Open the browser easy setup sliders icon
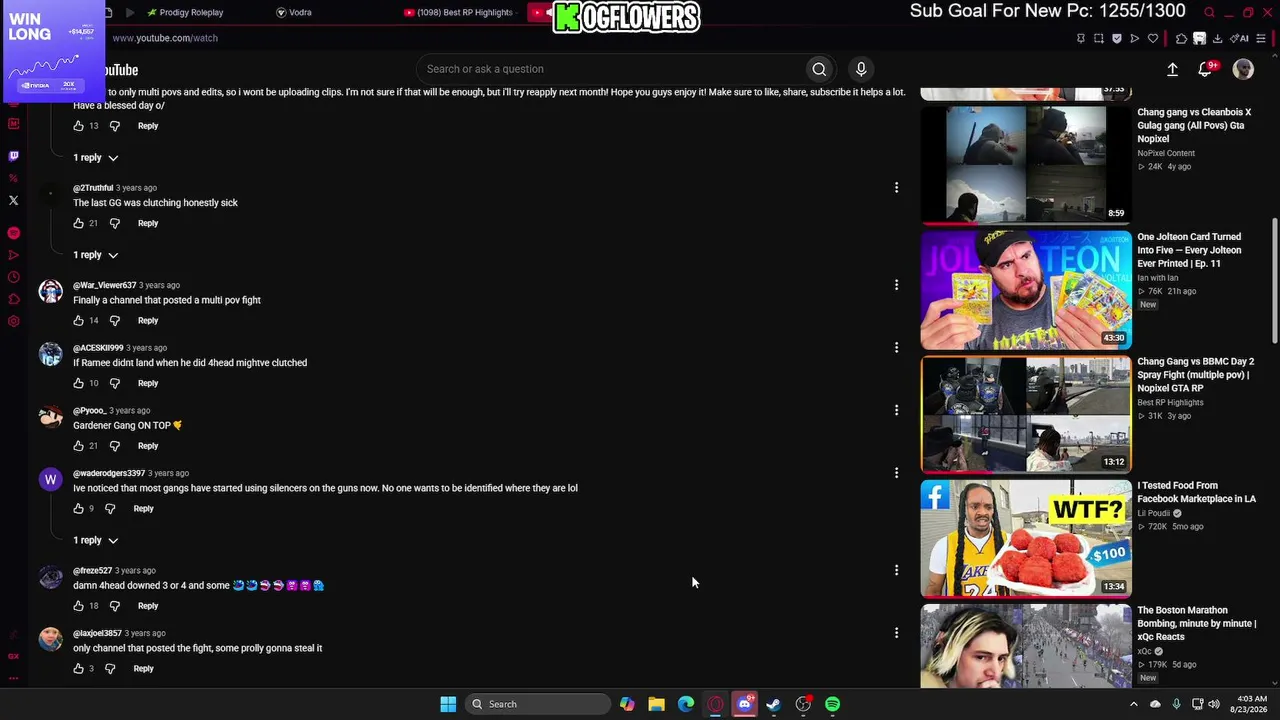 (x=1262, y=38)
